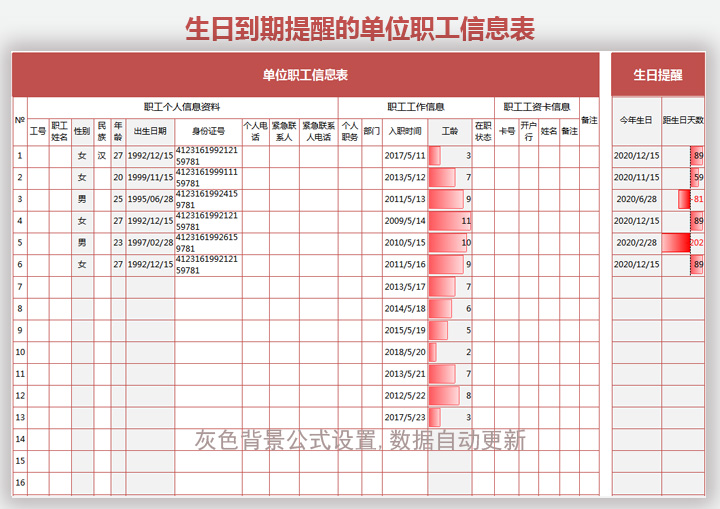720x509 pixels.
Task: Click the 开户行 column header
Action: coord(529,131)
